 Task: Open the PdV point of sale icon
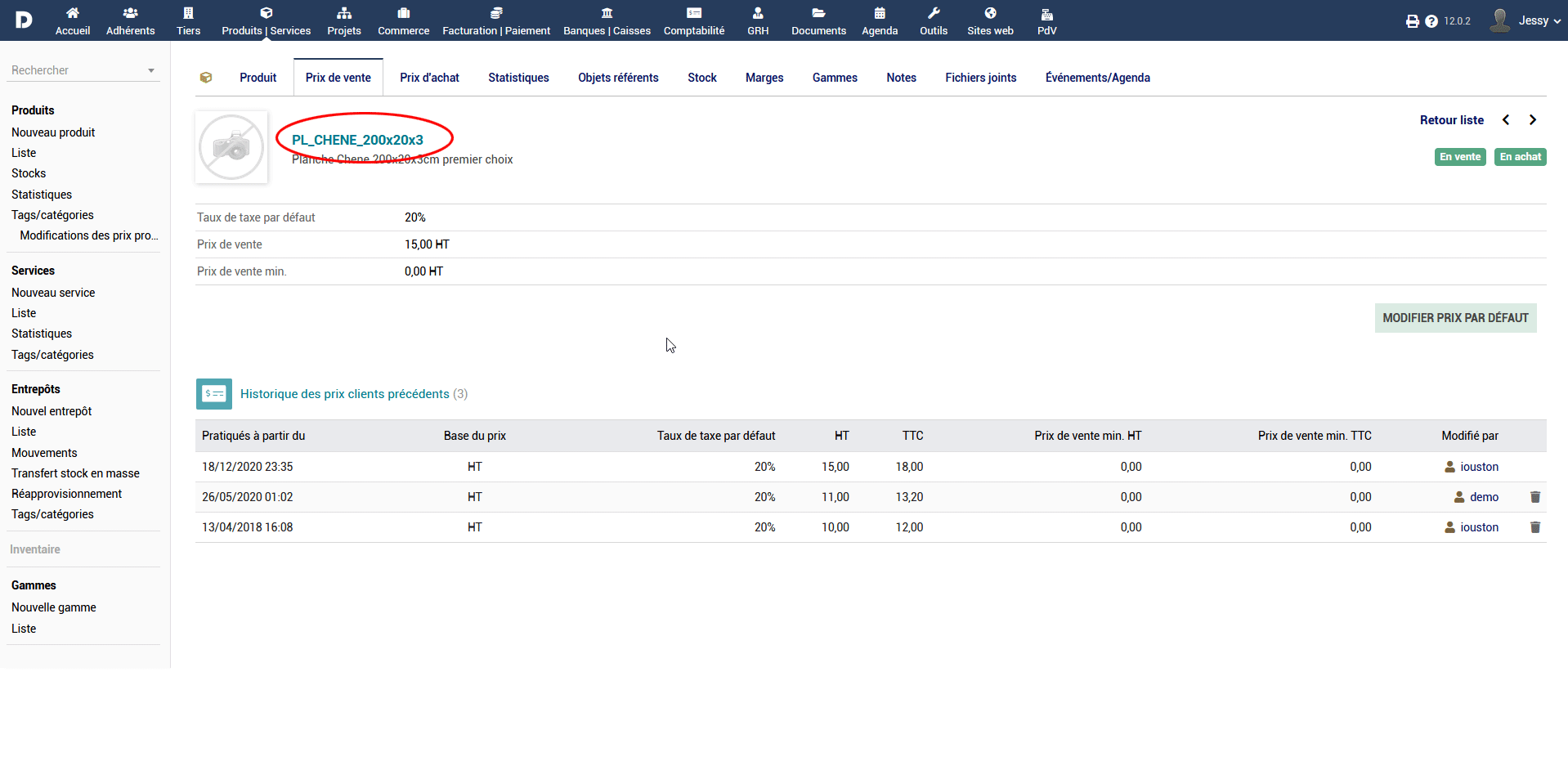click(1046, 13)
